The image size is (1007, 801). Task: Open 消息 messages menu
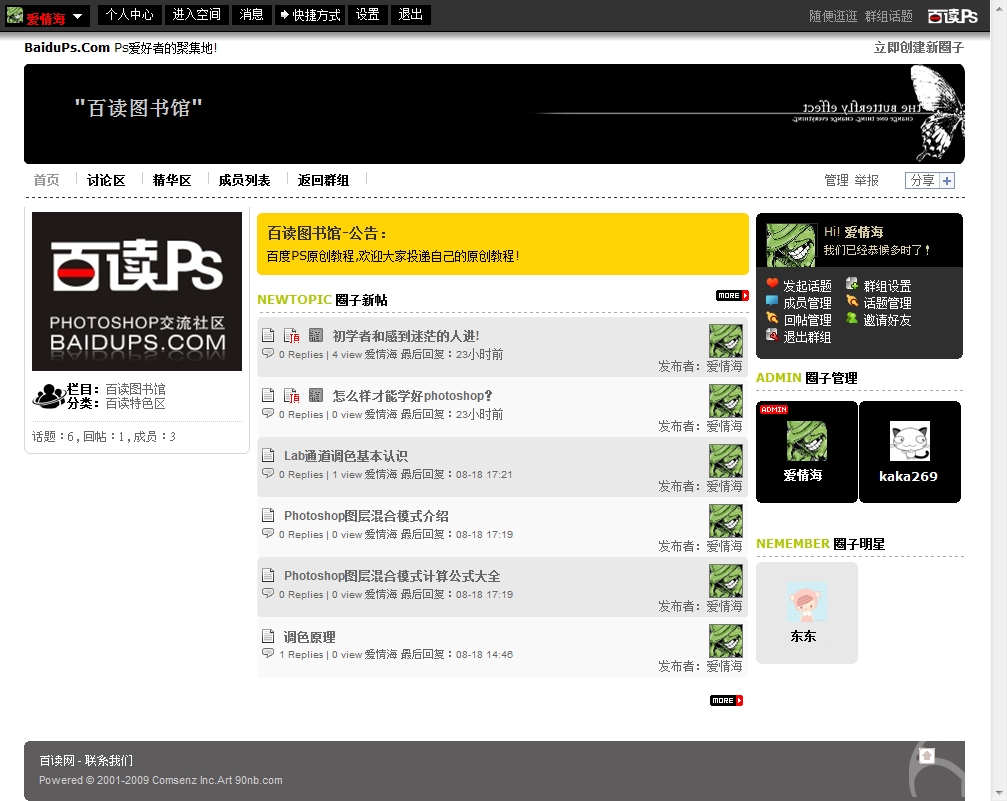[x=251, y=14]
